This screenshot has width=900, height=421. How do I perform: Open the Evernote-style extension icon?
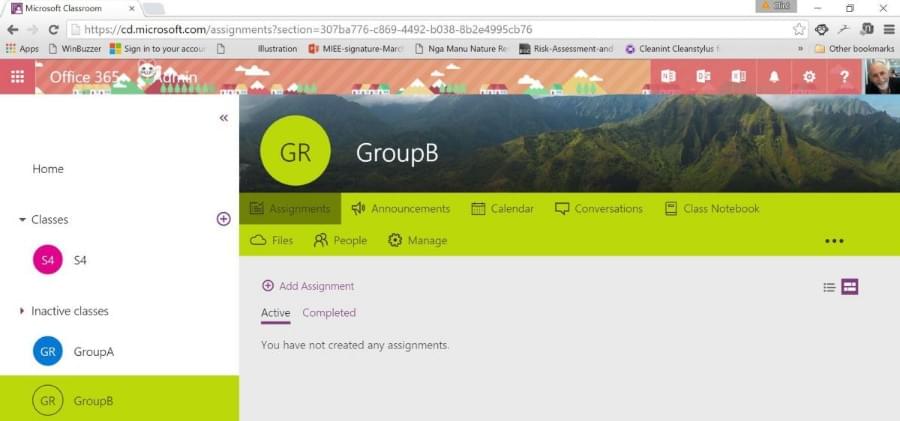(867, 29)
